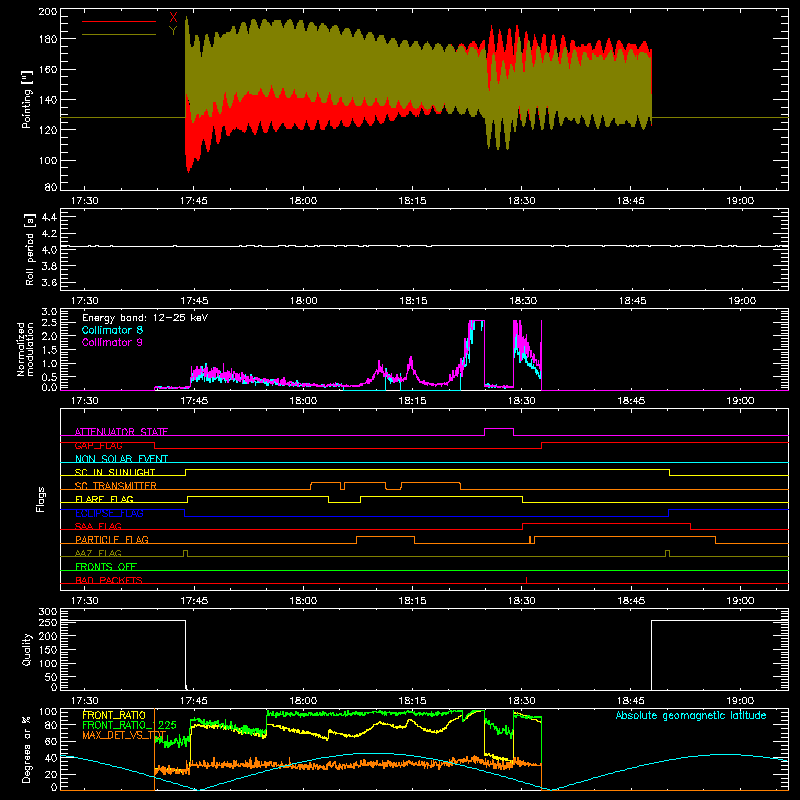Click the 4.4 tick on Roll period axis
Screen dimensions: 800x800
pyautogui.click(x=49, y=217)
